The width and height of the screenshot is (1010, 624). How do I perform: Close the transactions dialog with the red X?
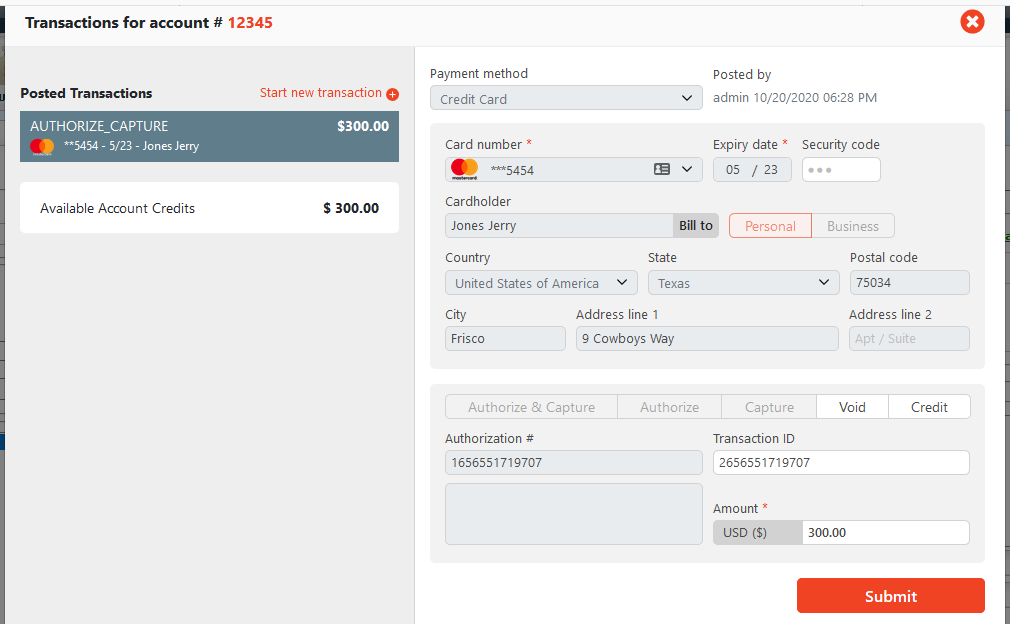coord(971,22)
